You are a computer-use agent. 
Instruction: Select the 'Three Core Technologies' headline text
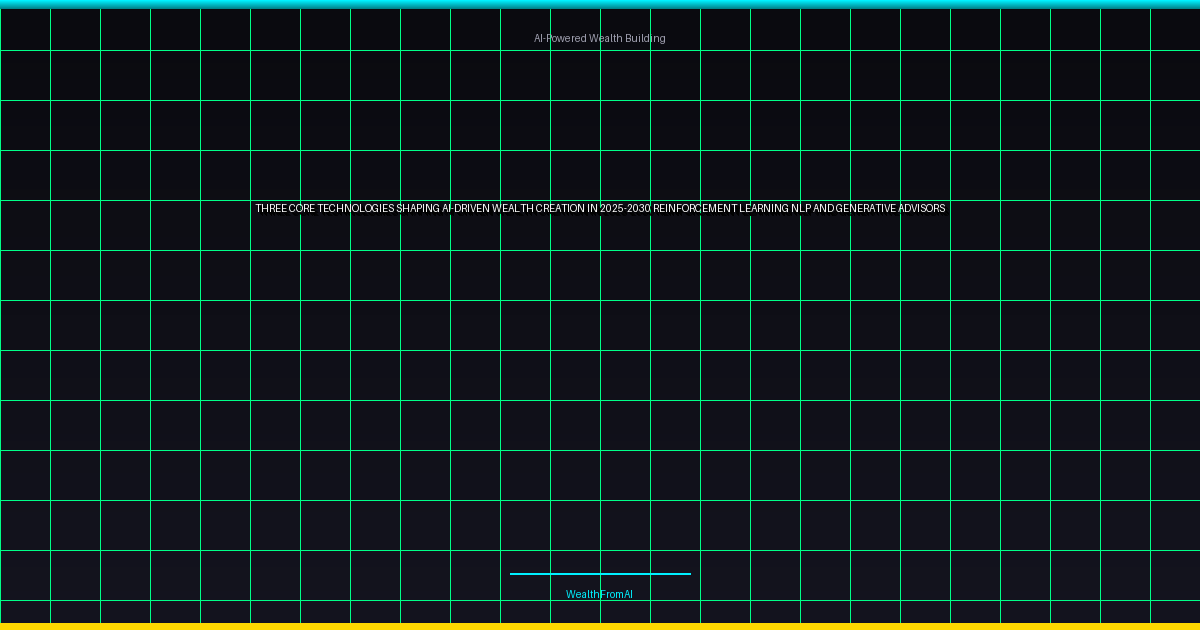600,208
